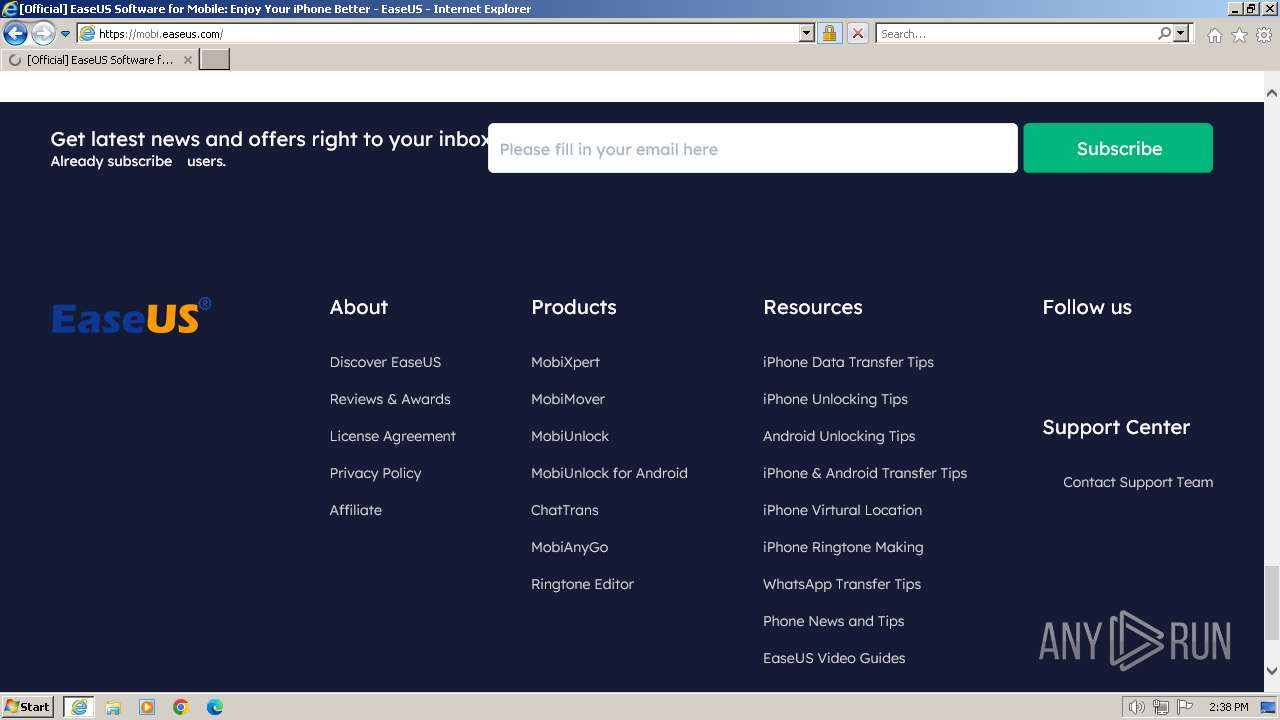The image size is (1280, 720).
Task: Open MobiXpert product link
Action: 565,362
